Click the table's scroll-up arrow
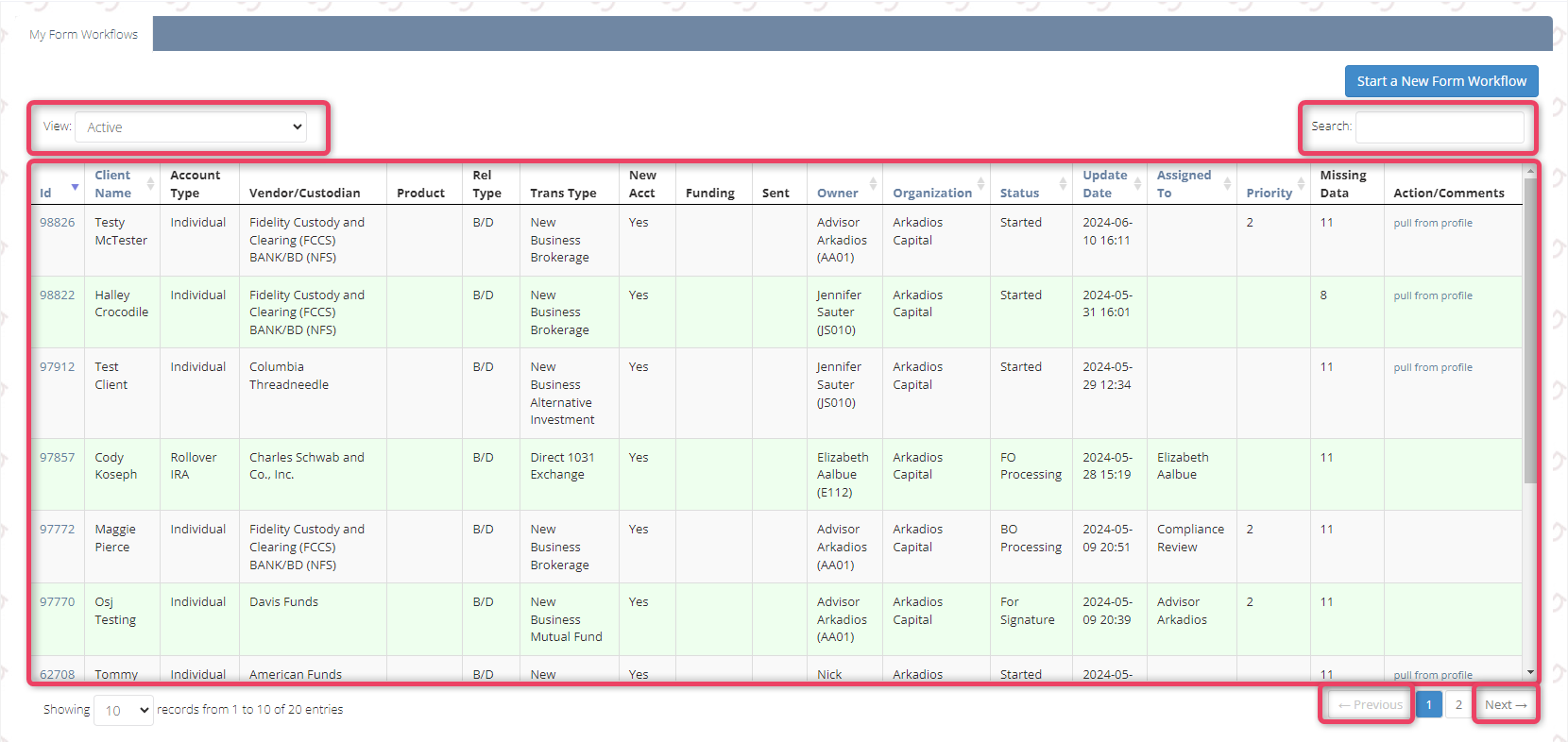Screen dimensions: 1568x742 click(x=1530, y=172)
